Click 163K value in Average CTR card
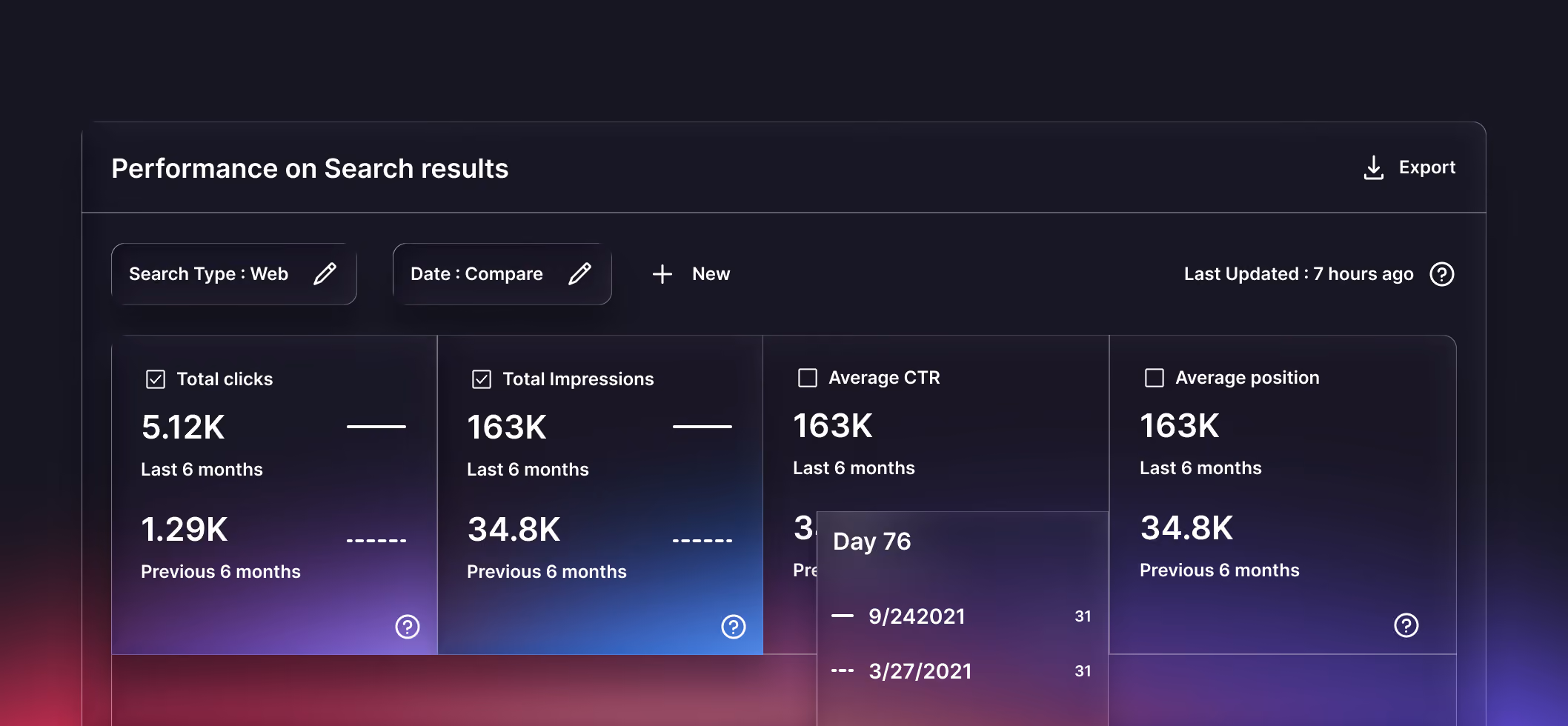 coord(833,426)
